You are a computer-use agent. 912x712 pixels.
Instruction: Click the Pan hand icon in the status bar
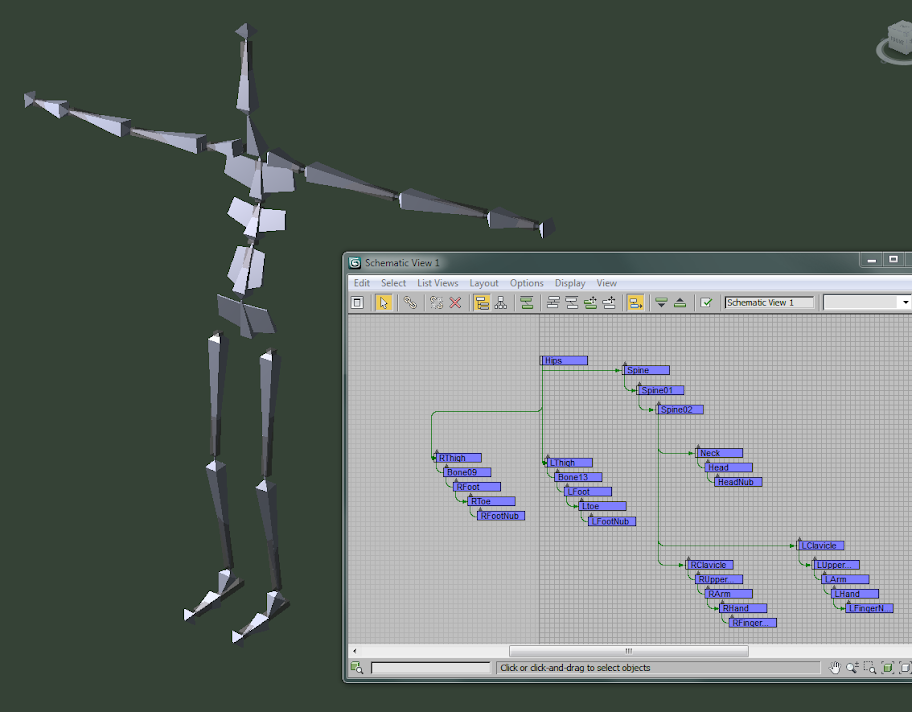coord(835,667)
